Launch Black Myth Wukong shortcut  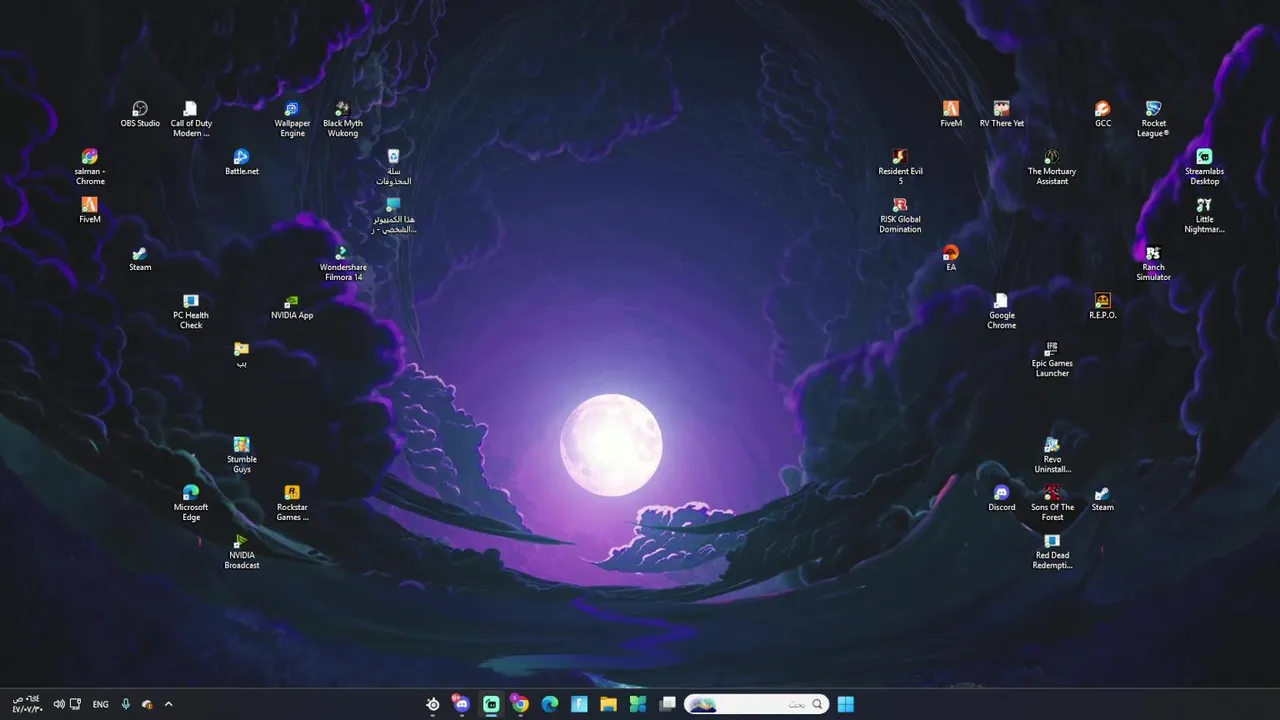point(342,119)
